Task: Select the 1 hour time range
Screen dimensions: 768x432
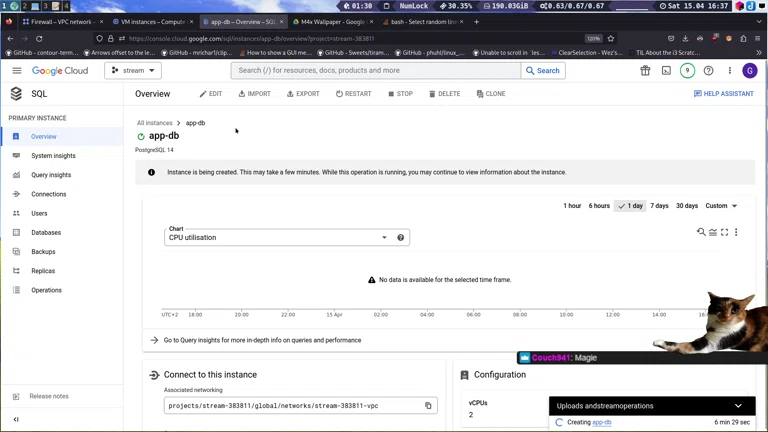Action: pyautogui.click(x=572, y=206)
